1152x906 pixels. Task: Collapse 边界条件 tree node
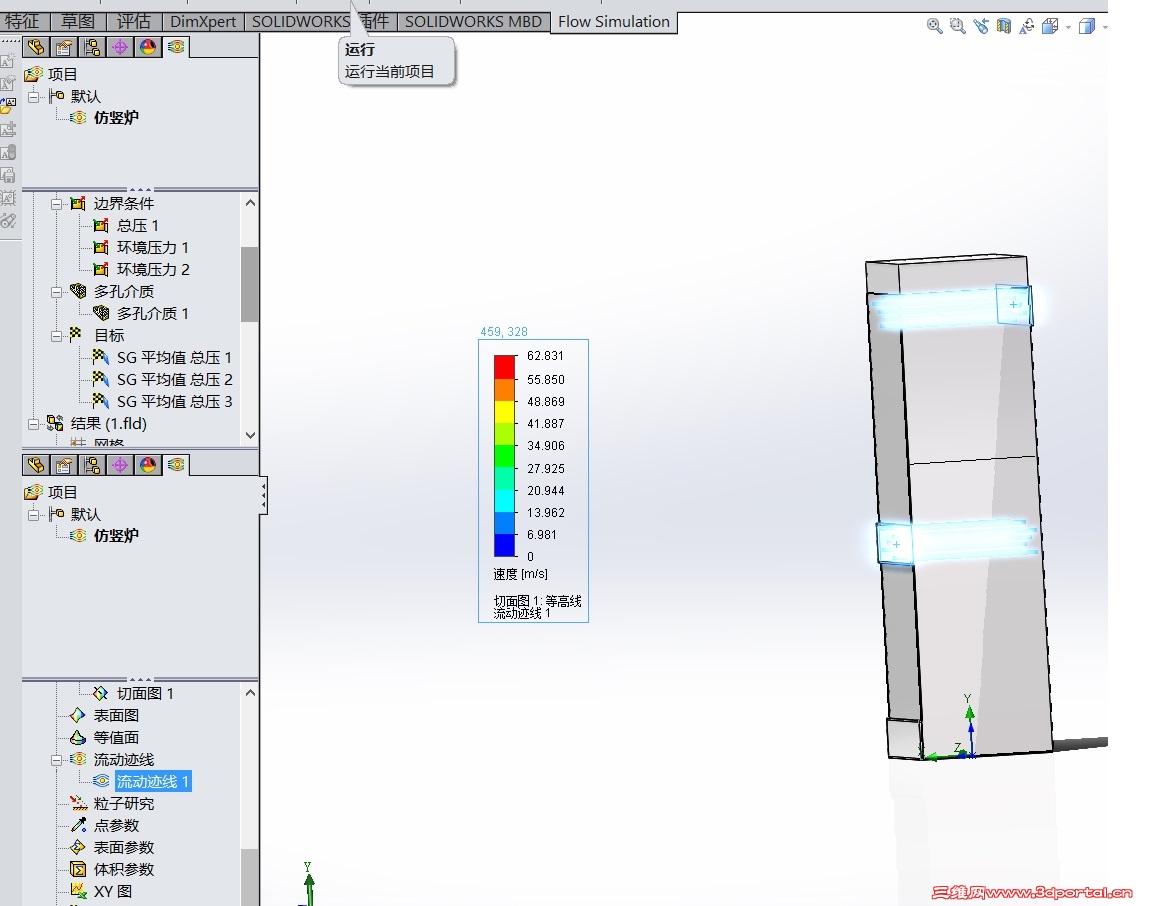click(x=57, y=204)
